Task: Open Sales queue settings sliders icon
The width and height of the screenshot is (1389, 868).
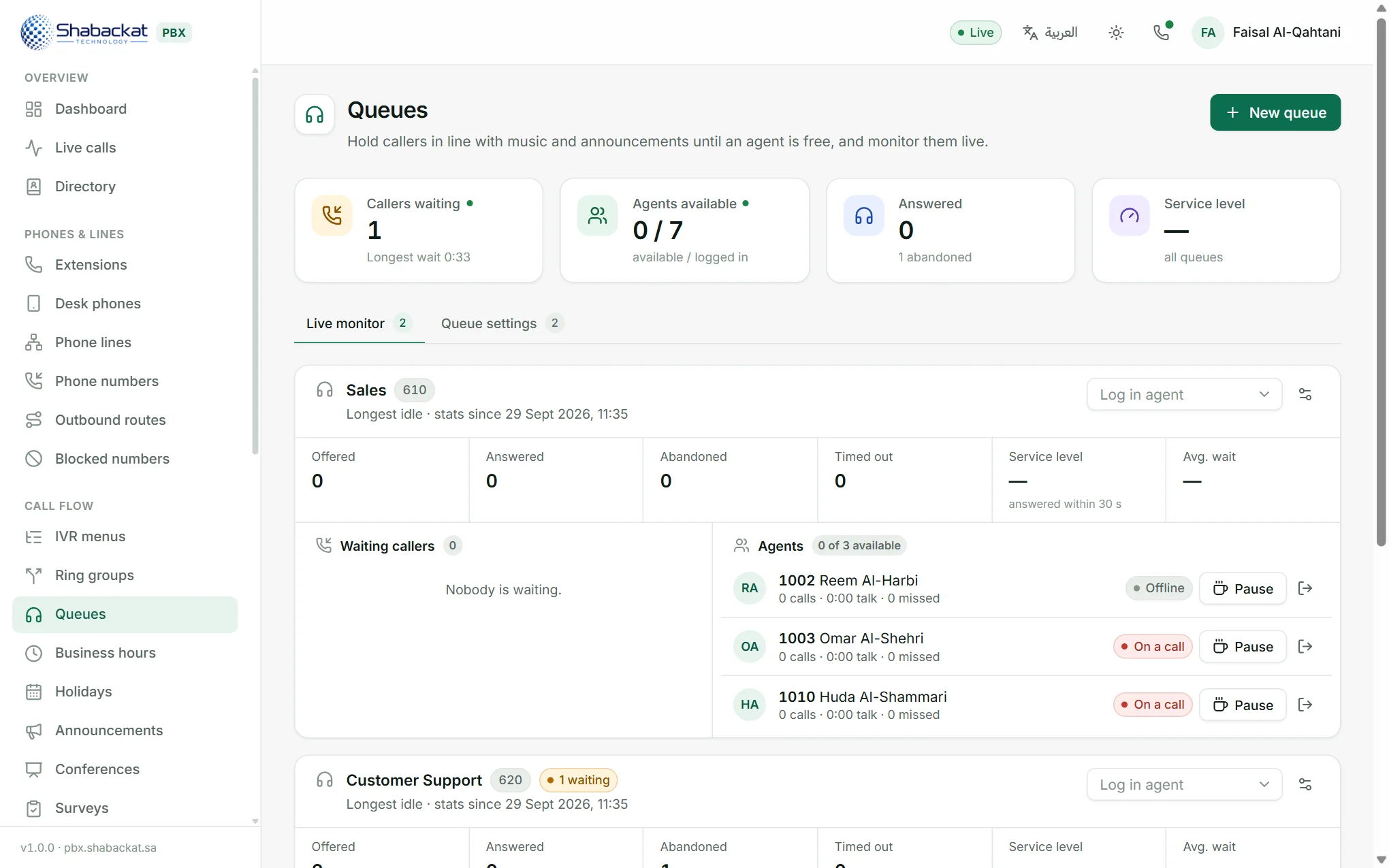Action: tap(1305, 395)
